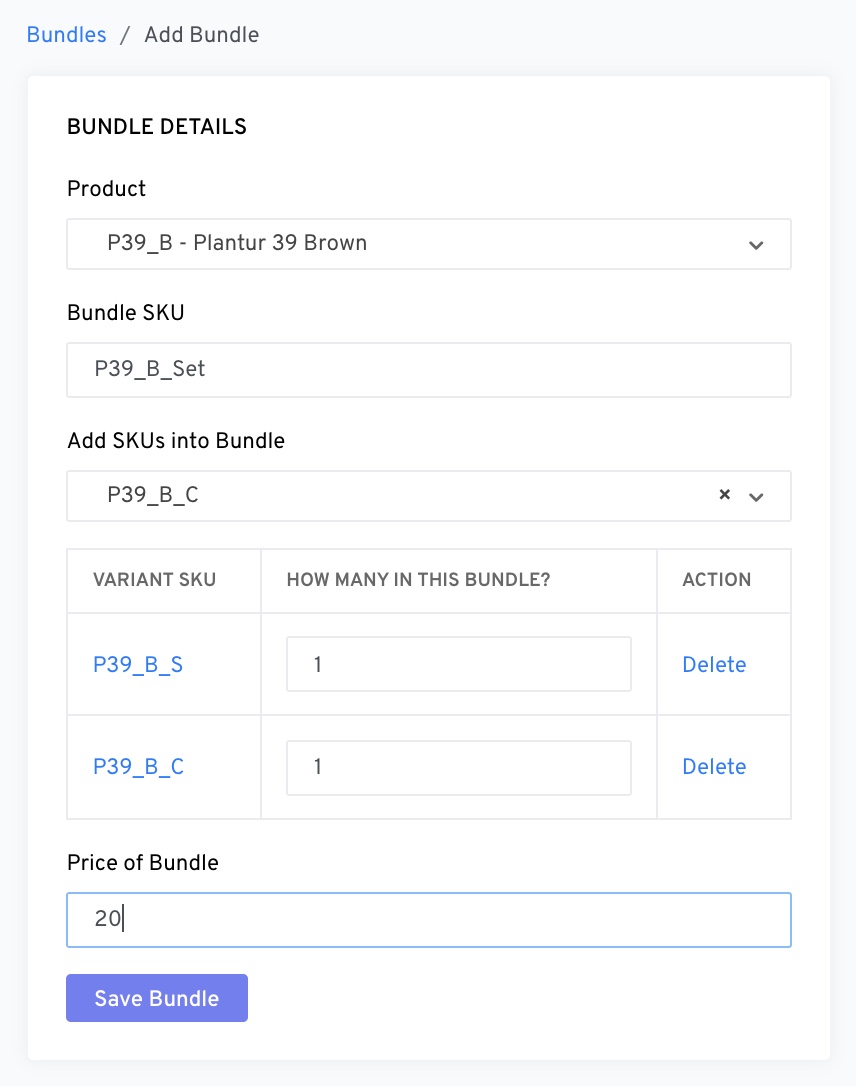856x1086 pixels.
Task: Click the Add Bundle breadcrumb text
Action: (201, 35)
